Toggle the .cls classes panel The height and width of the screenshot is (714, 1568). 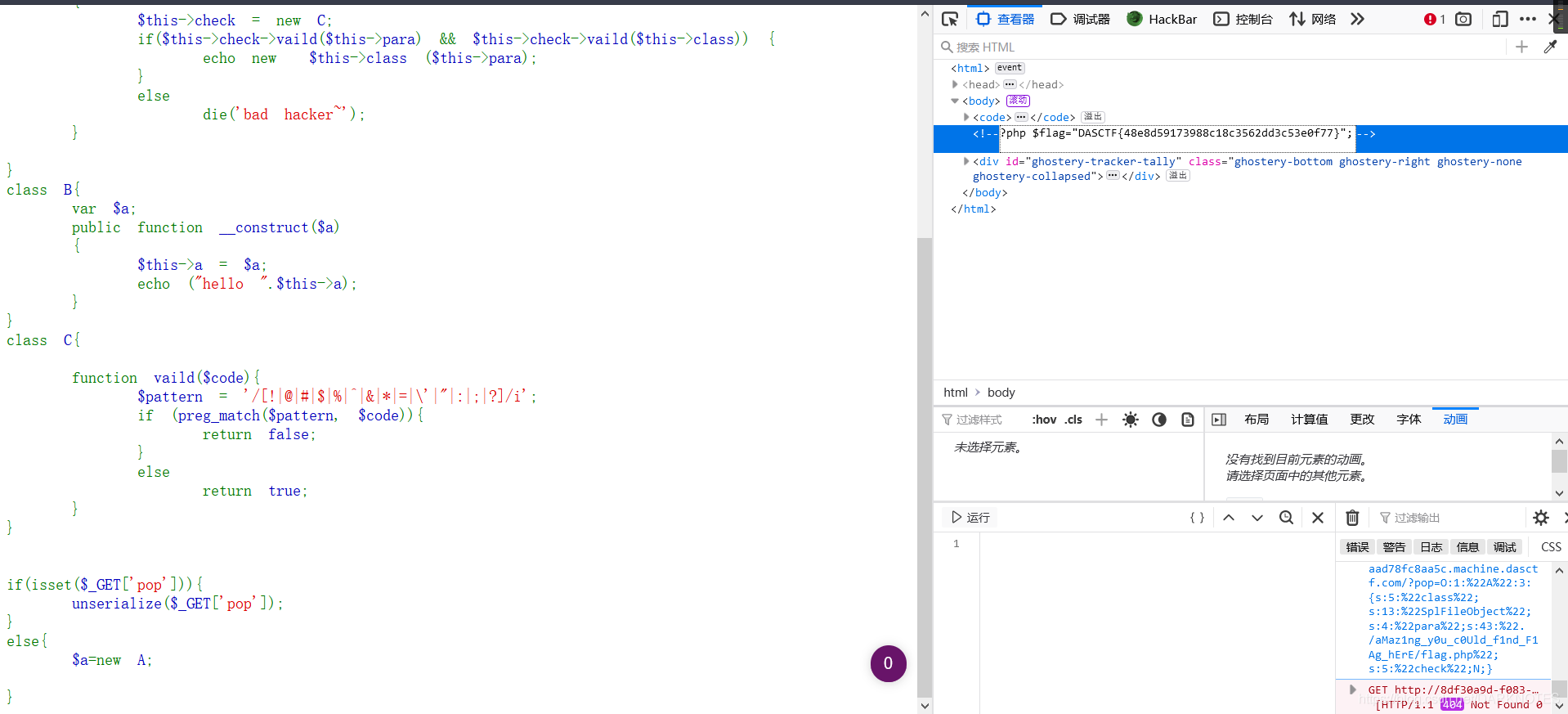1073,420
